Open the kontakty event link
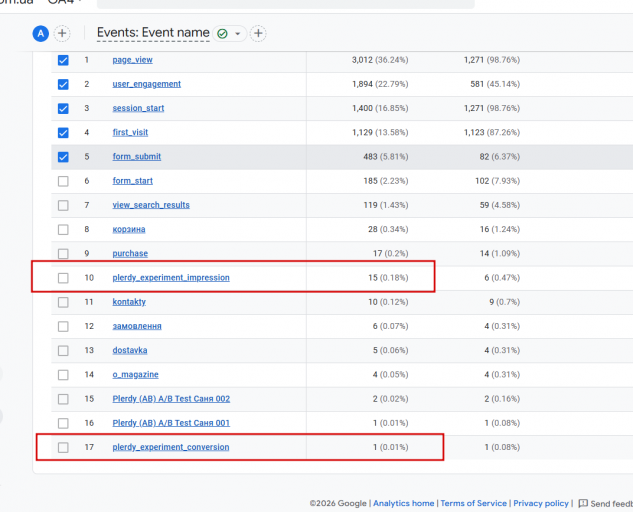Screen dimensions: 633x512 pyautogui.click(x=129, y=302)
